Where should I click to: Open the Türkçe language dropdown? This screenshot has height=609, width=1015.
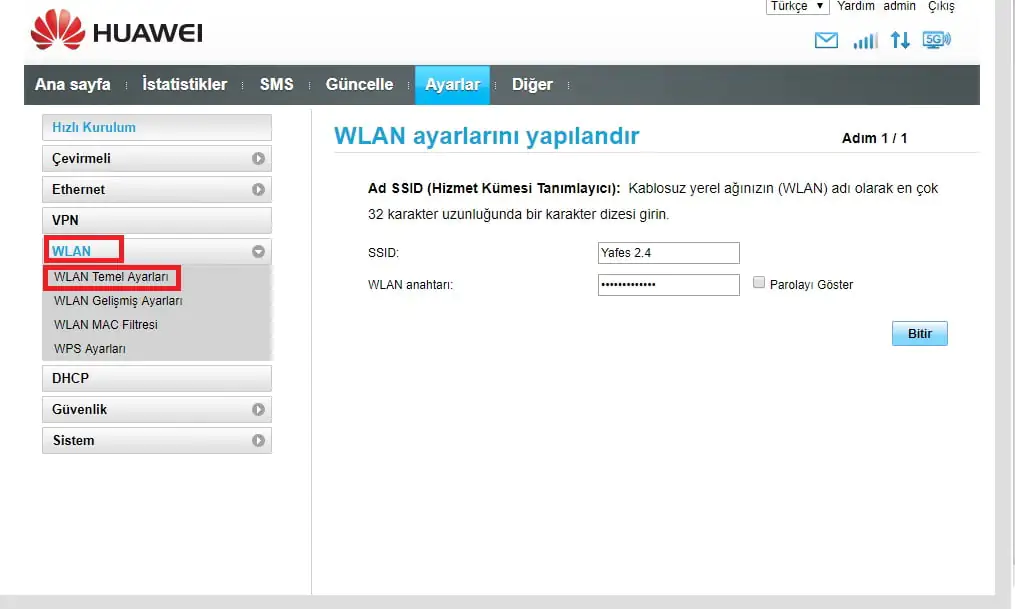797,6
